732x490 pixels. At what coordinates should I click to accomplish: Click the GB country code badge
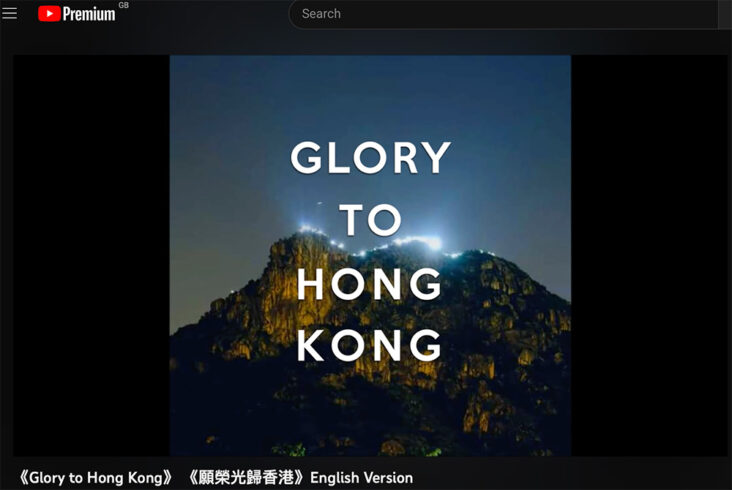coord(123,5)
